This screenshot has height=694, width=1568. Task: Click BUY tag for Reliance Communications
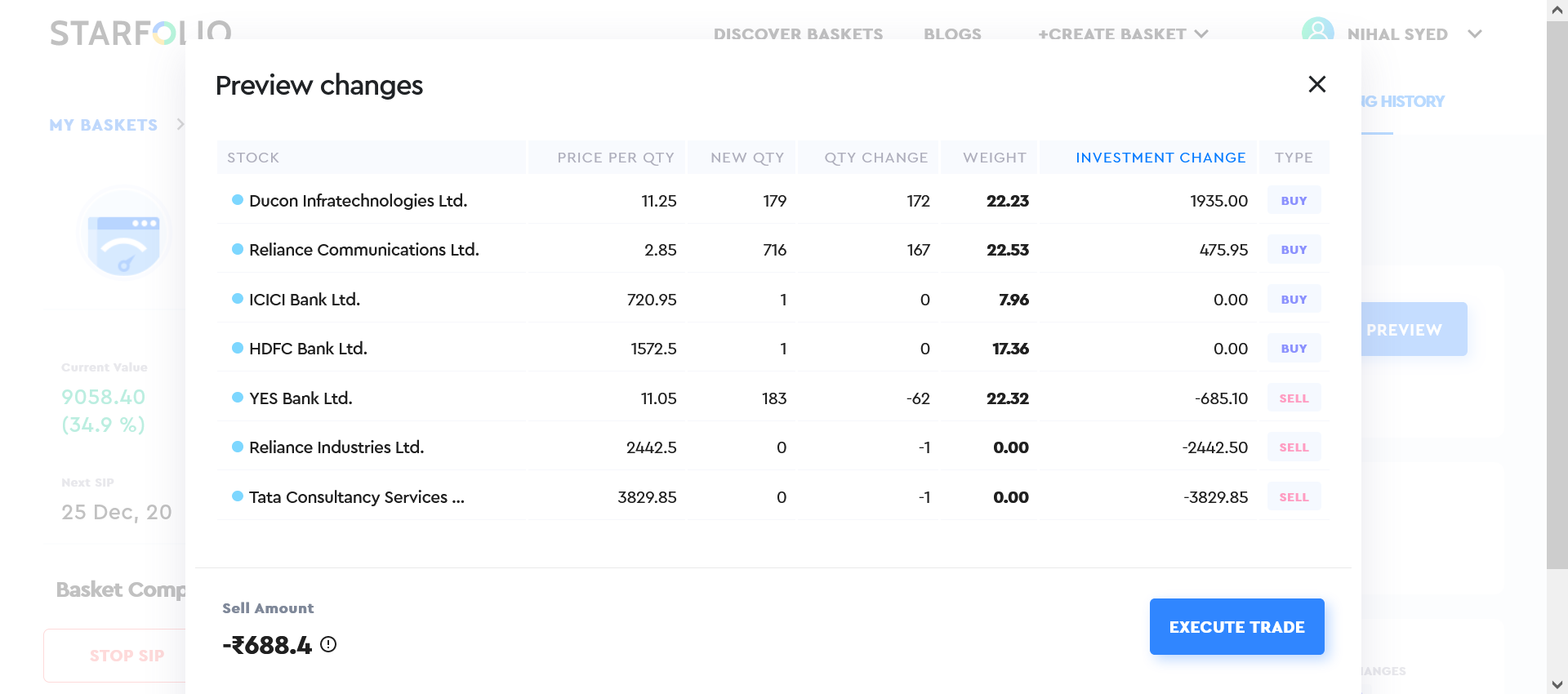(1294, 250)
